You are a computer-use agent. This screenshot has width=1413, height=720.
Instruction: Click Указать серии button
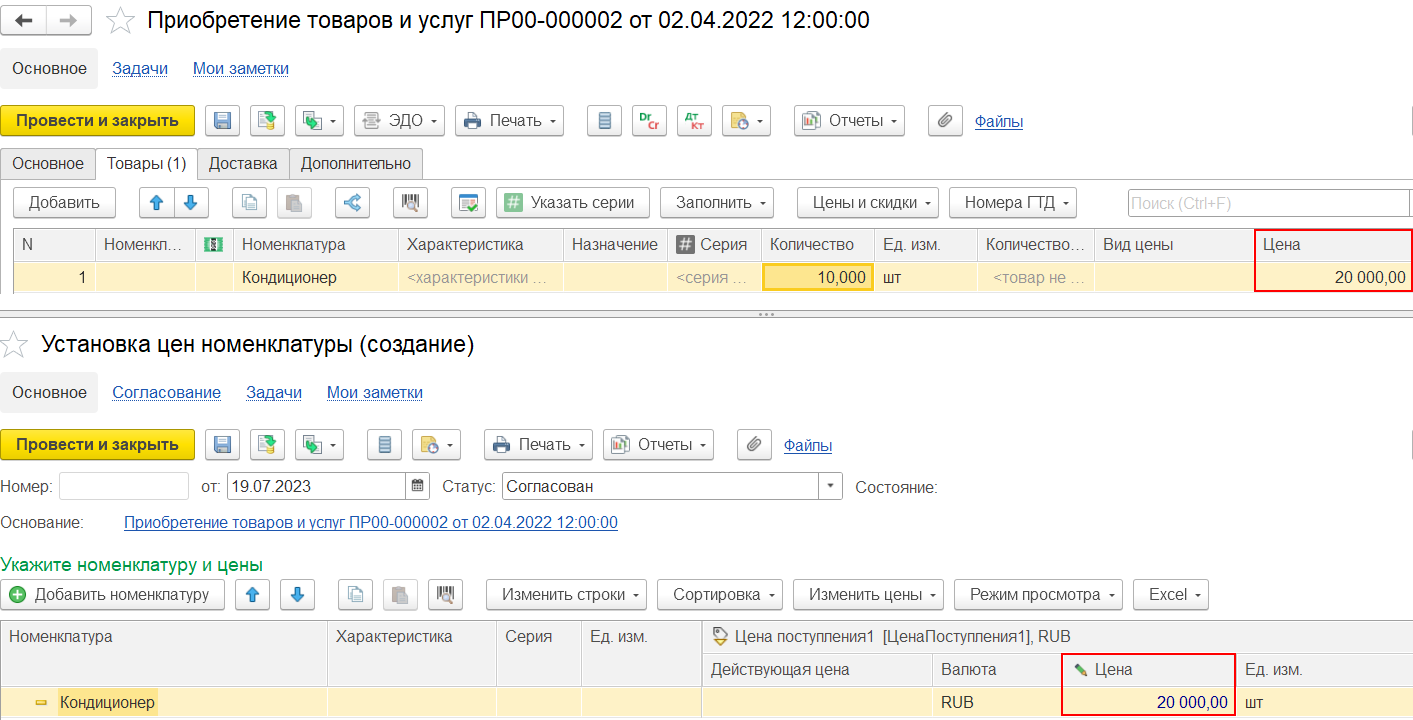click(x=572, y=203)
